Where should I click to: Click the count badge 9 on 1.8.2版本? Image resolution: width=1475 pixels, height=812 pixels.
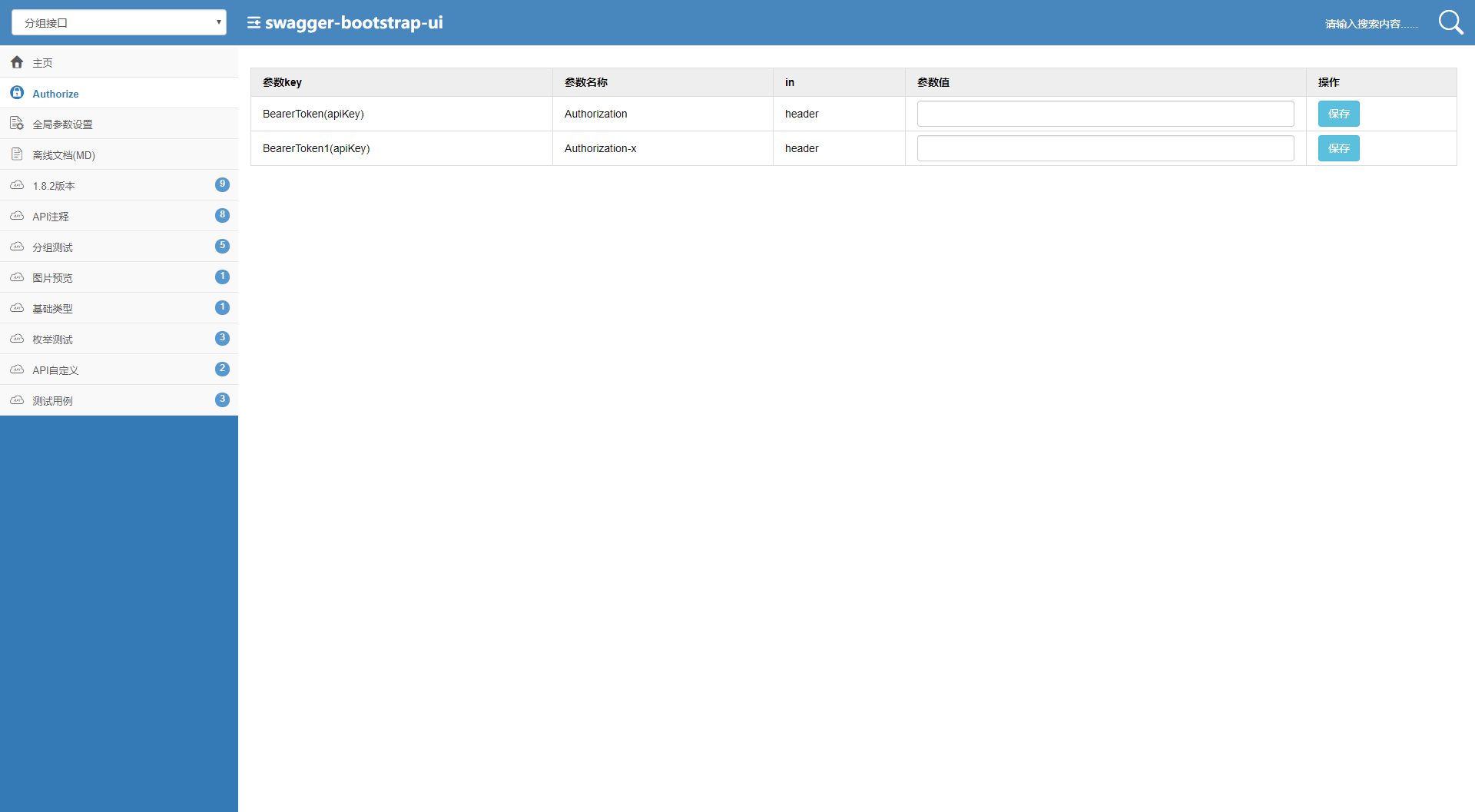tap(222, 184)
